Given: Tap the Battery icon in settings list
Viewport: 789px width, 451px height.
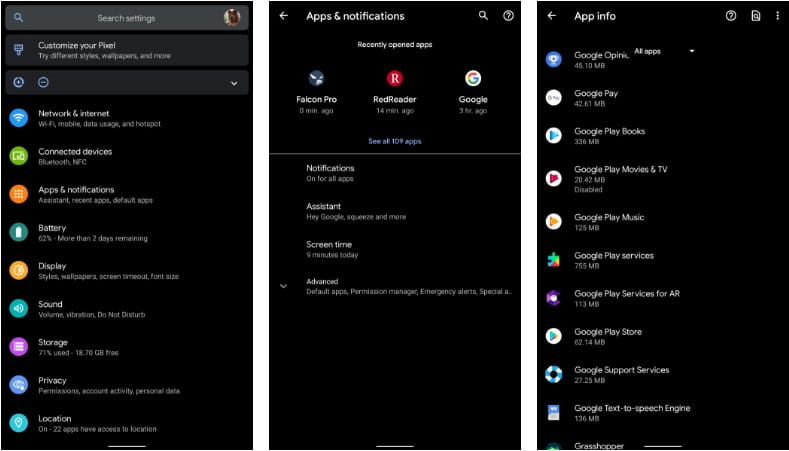Looking at the screenshot, I should [x=19, y=232].
